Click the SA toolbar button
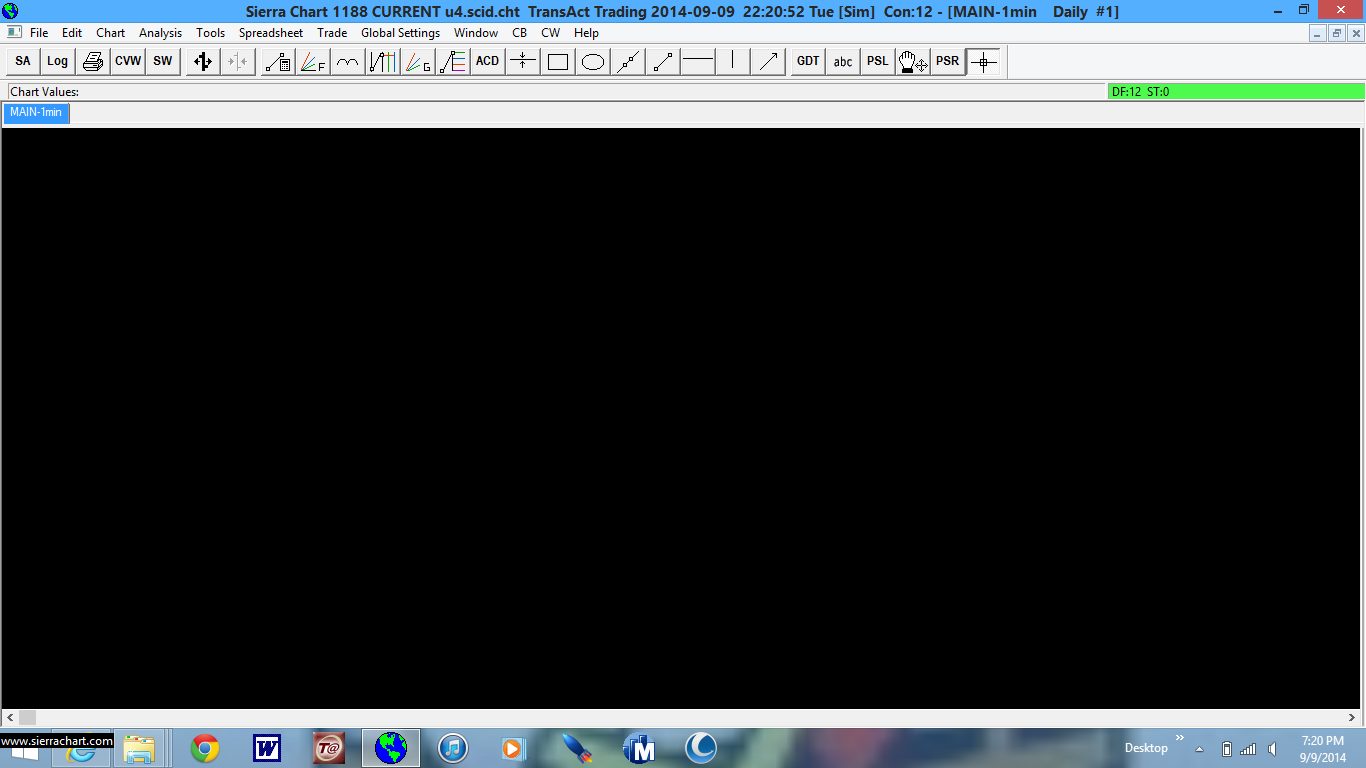The width and height of the screenshot is (1366, 768). 23,61
